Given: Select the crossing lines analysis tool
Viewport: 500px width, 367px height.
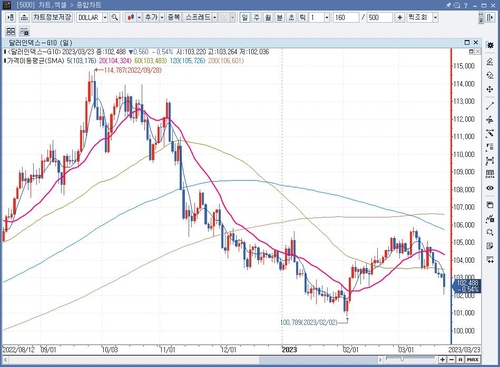Looking at the screenshot, I should [x=490, y=133].
